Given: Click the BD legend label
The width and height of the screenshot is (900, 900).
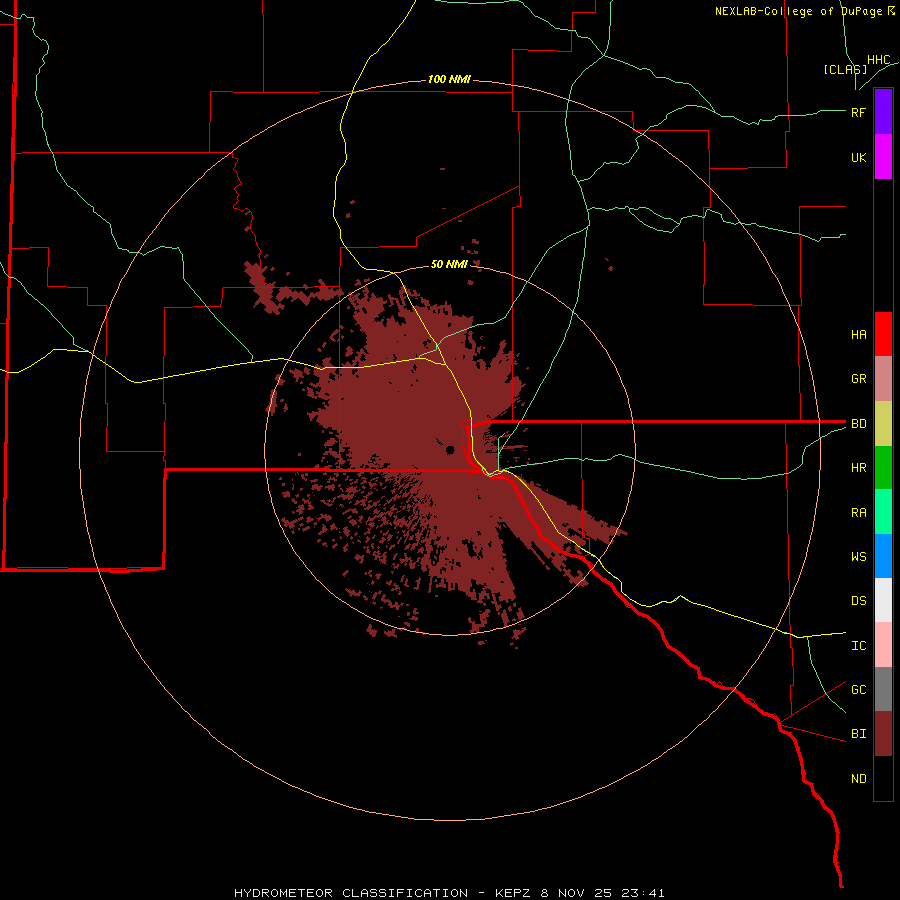Looking at the screenshot, I should 858,424.
